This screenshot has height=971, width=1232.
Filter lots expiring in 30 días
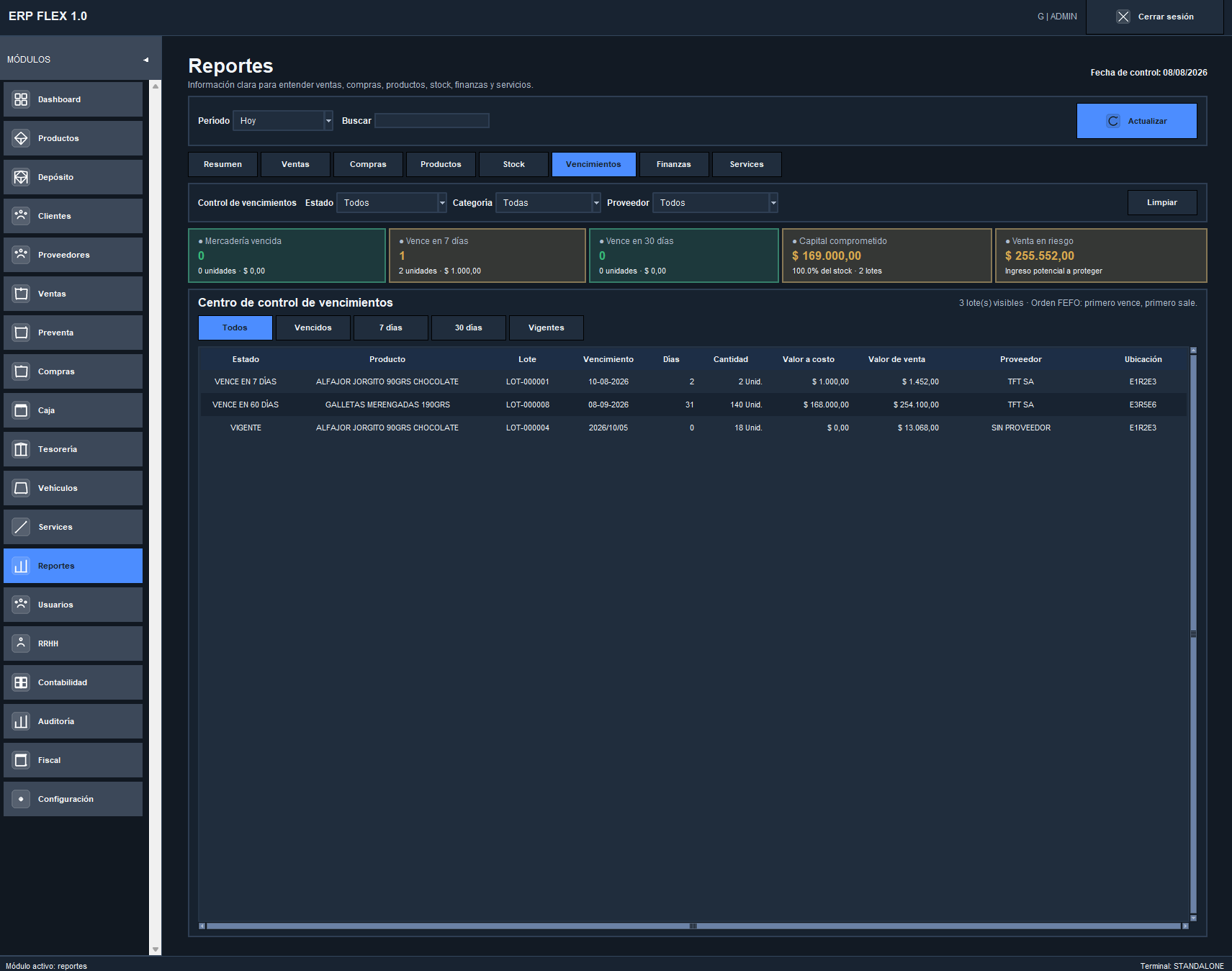pos(469,328)
